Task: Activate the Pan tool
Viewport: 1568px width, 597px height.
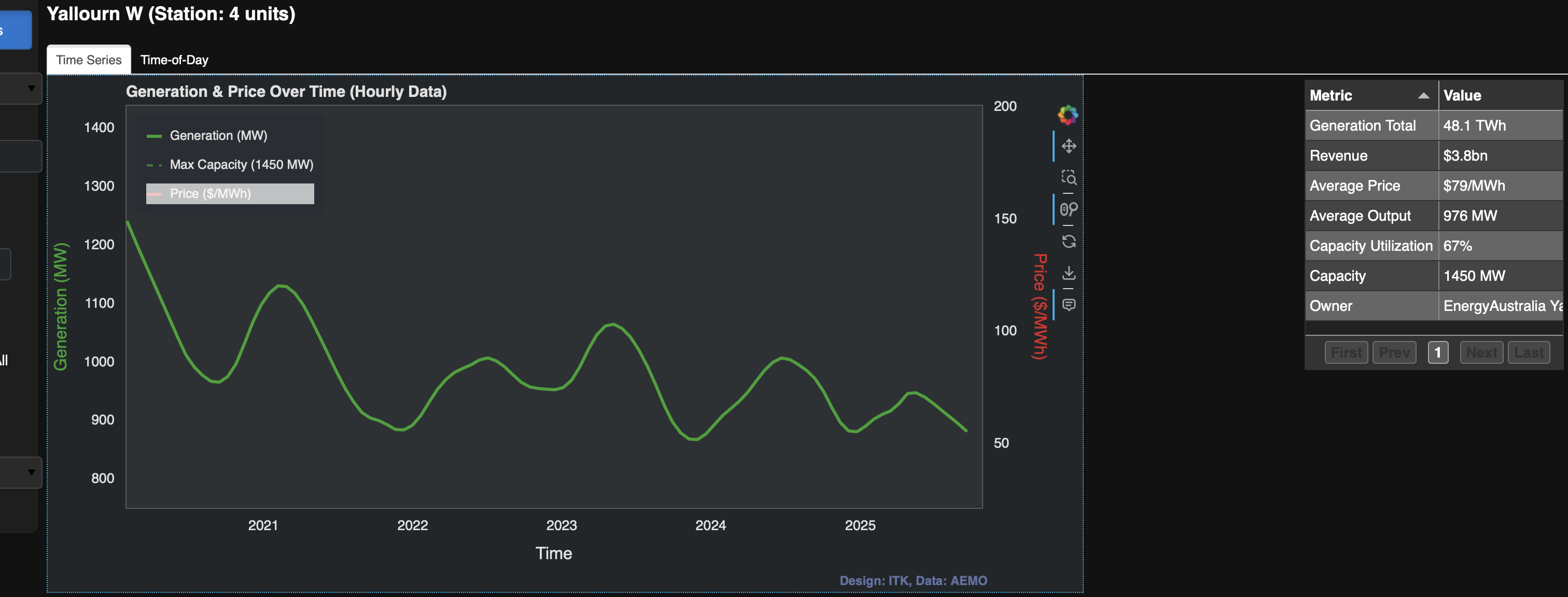Action: pyautogui.click(x=1068, y=146)
